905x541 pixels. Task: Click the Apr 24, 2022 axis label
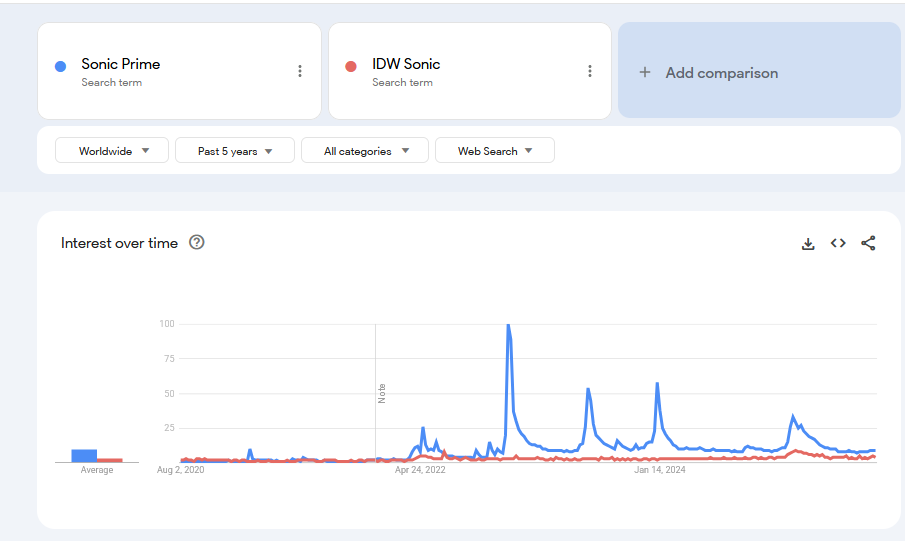click(x=420, y=470)
